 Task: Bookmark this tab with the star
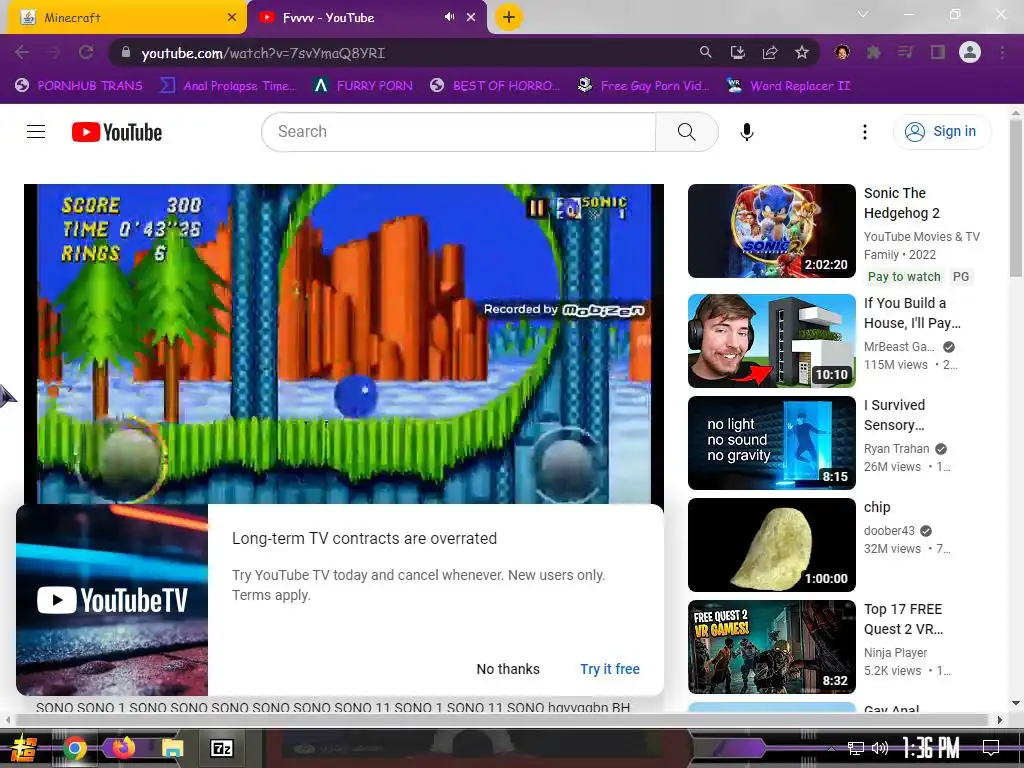pos(802,52)
